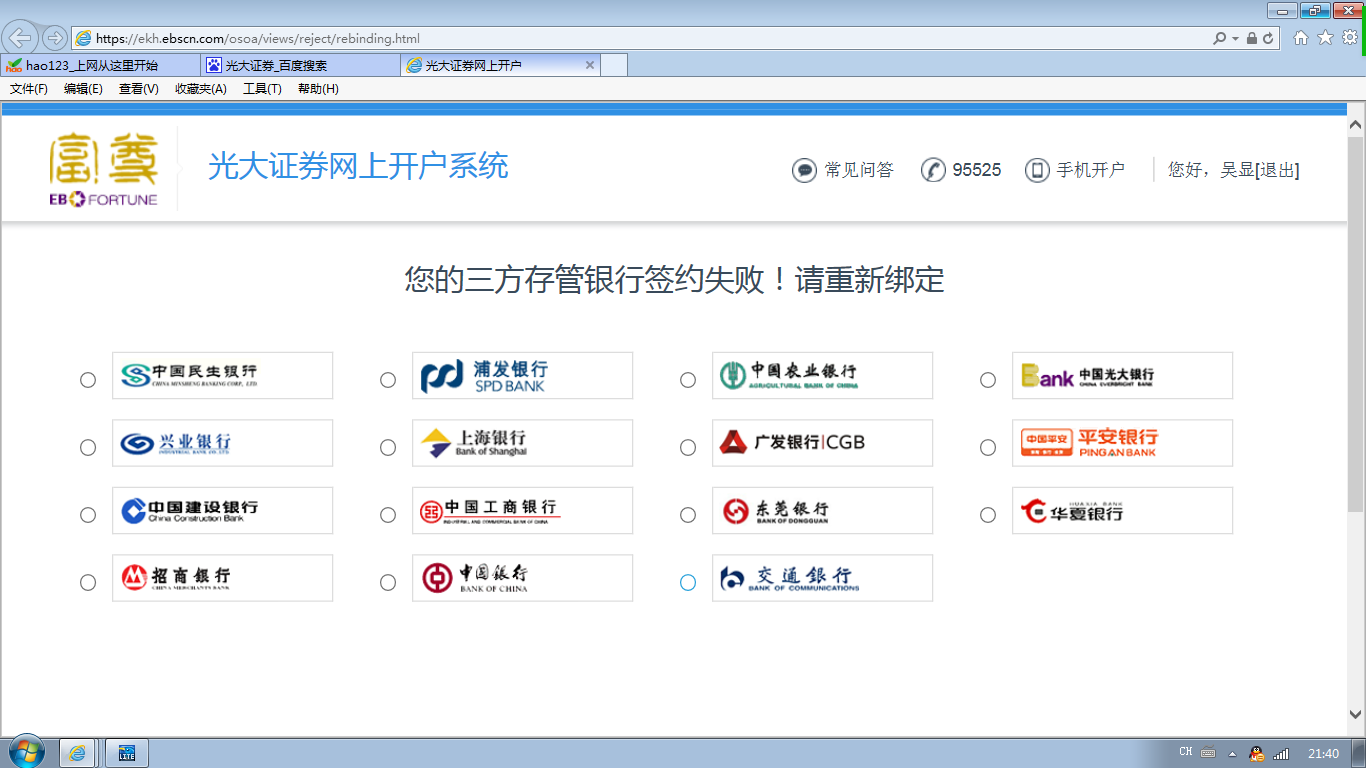
Task: Click the Bank of Communications logo
Action: click(x=822, y=578)
